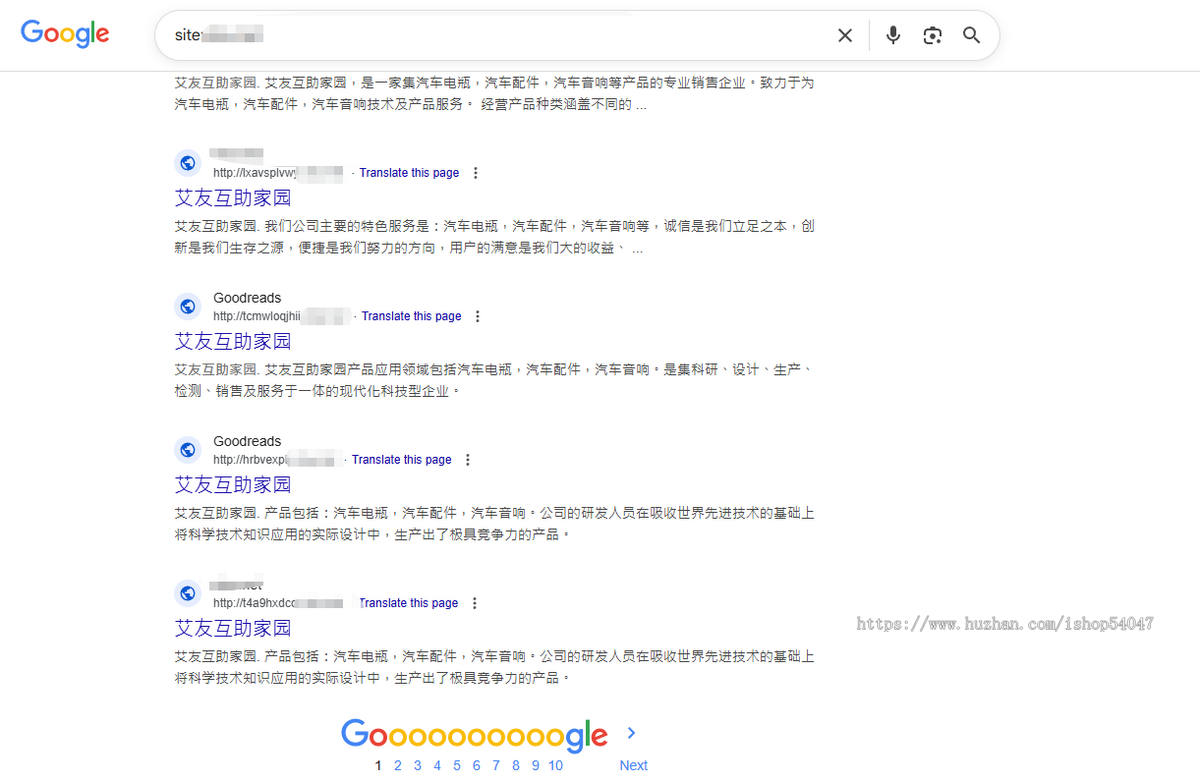Open the three-dot menu on the second Goodreads result
This screenshot has width=1200, height=782.
pyautogui.click(x=468, y=459)
